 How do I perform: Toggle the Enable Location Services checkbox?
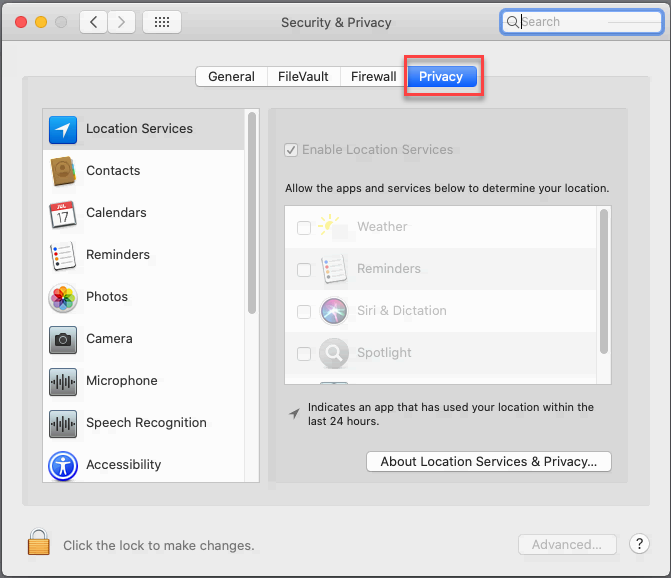tap(291, 150)
